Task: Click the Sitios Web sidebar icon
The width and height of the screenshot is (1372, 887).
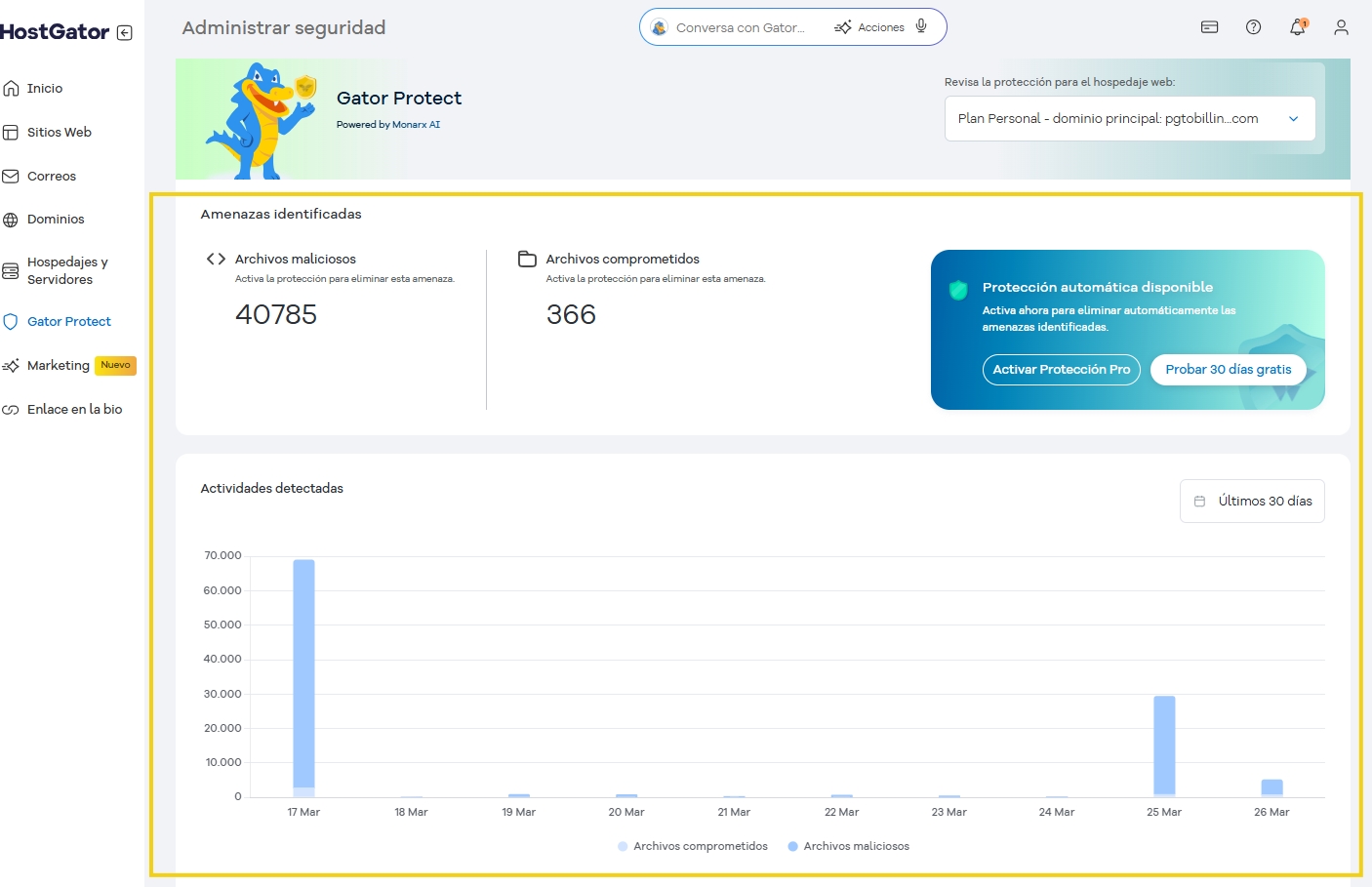Action: pyautogui.click(x=10, y=132)
